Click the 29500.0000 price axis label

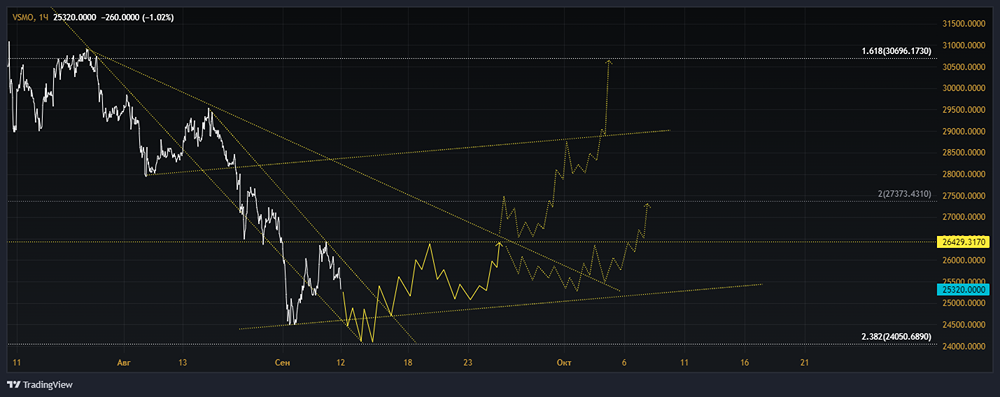[x=964, y=110]
